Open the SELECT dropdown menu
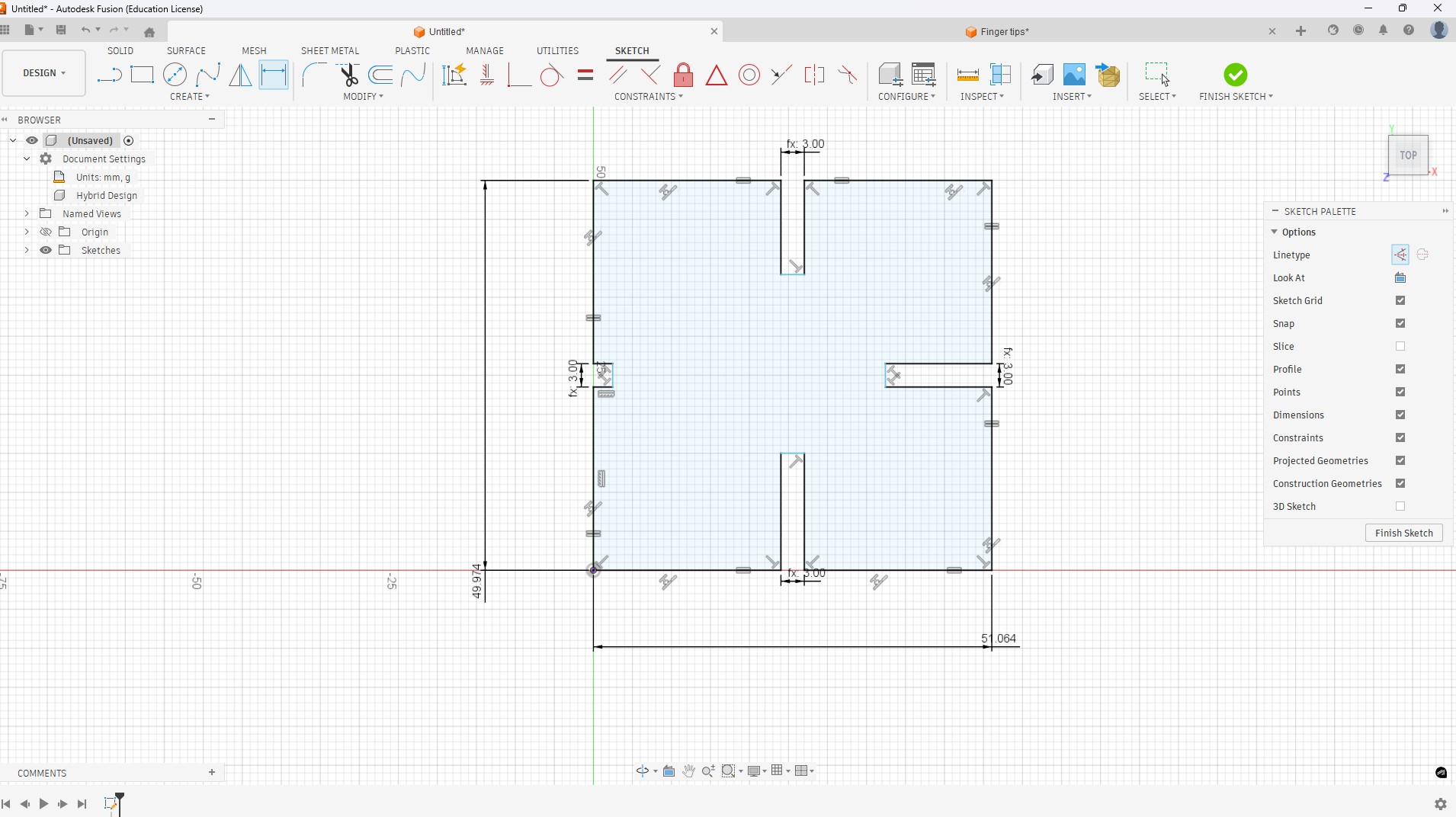This screenshot has width=1456, height=817. pyautogui.click(x=1157, y=97)
